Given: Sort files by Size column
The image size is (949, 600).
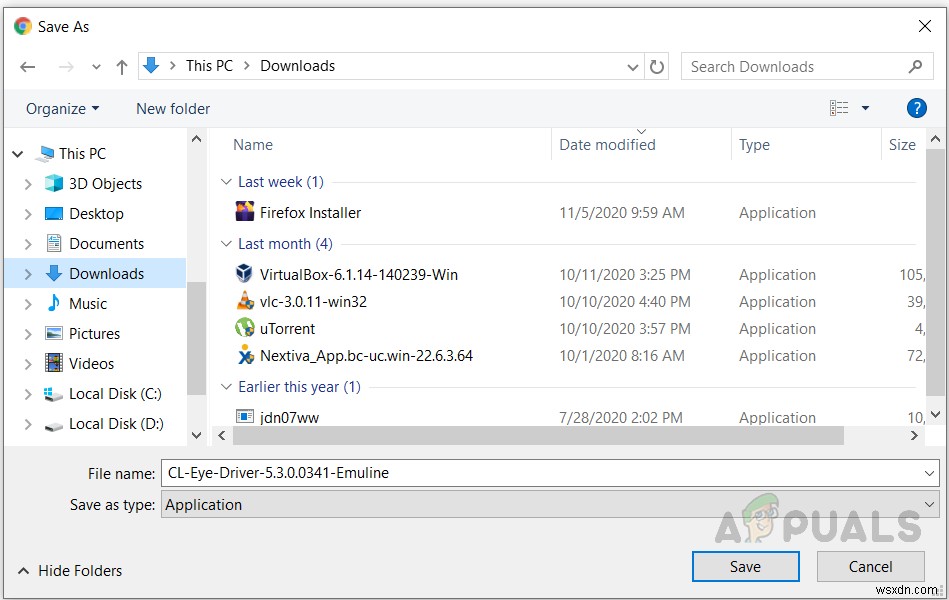Looking at the screenshot, I should click(x=902, y=145).
